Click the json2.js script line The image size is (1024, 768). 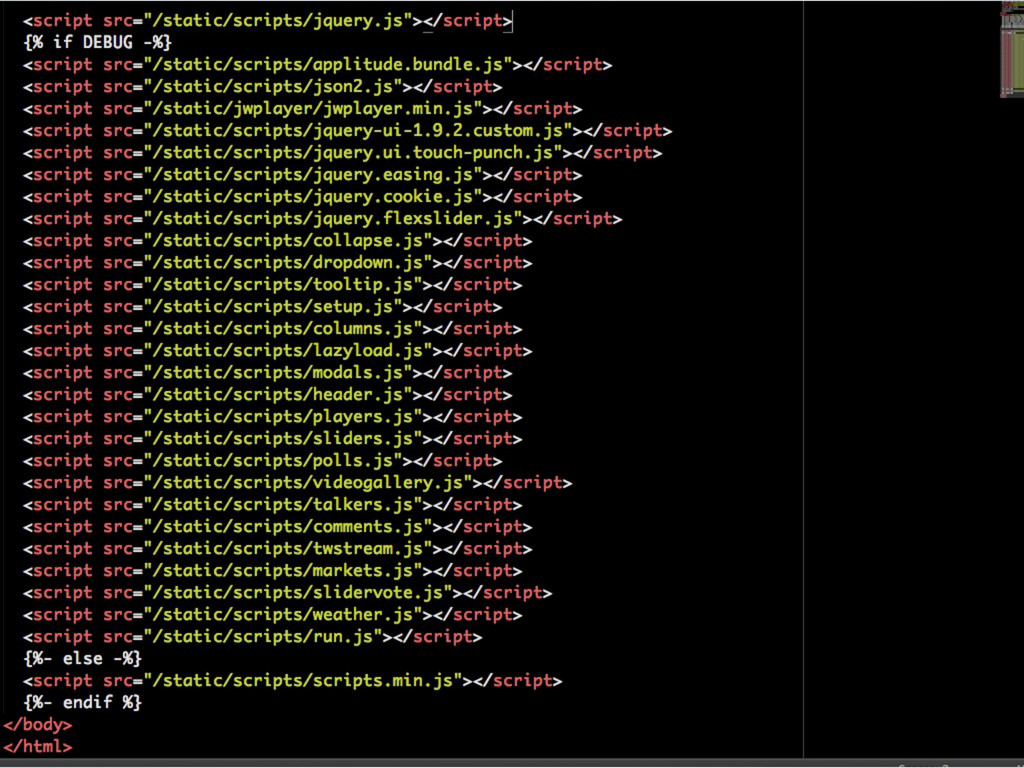click(x=263, y=87)
